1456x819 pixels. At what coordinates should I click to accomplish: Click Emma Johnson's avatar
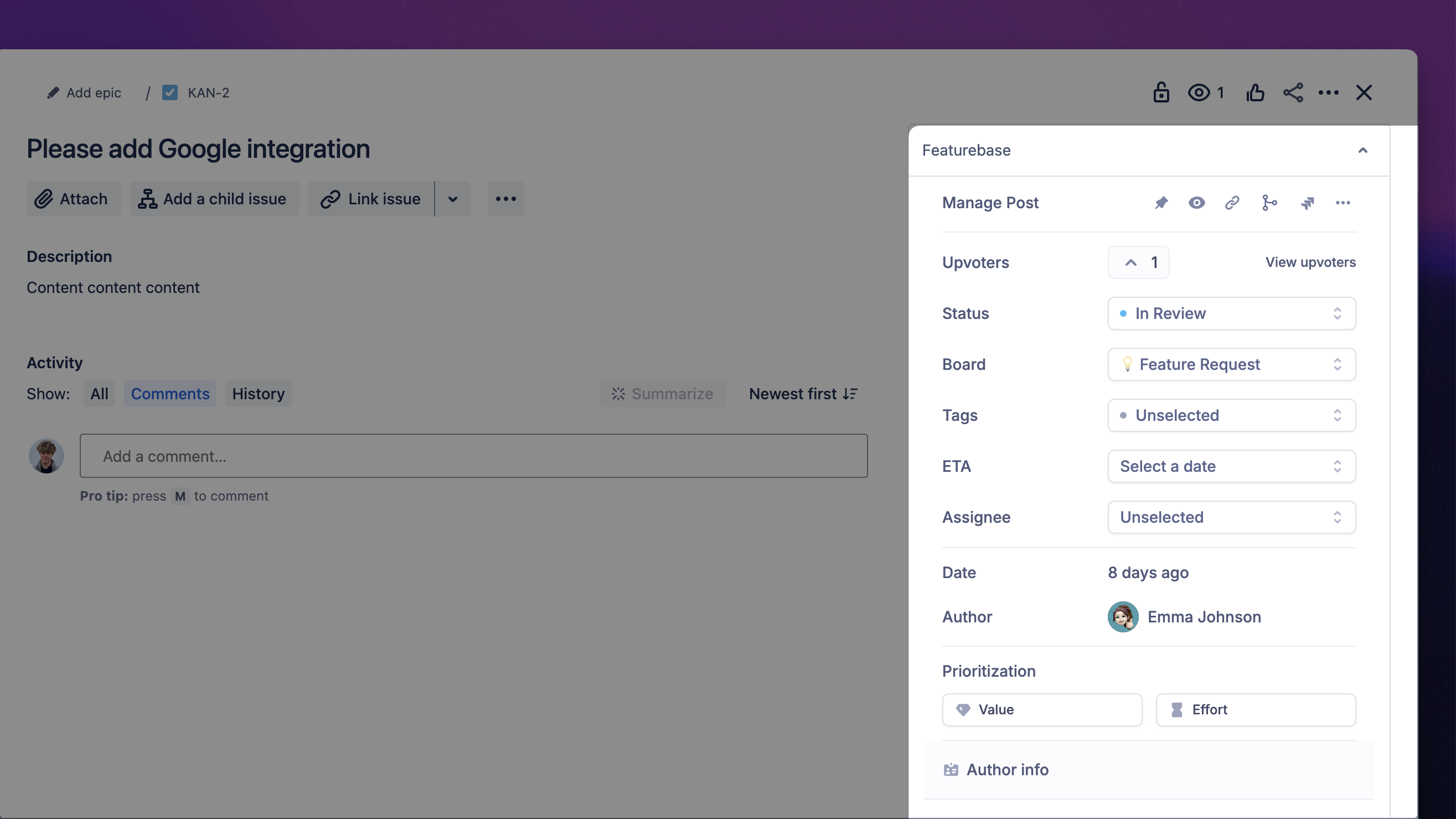(x=1123, y=617)
